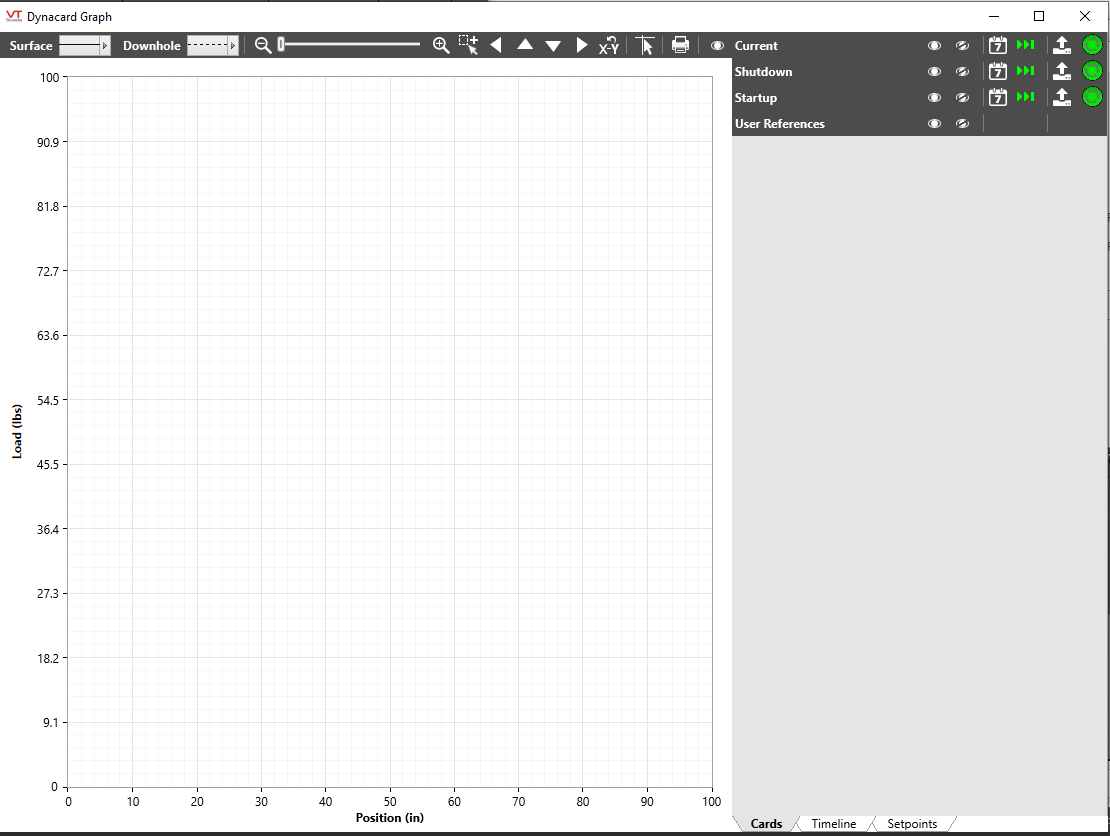Select the crosshair cursor tool
This screenshot has height=836, width=1110.
coord(645,45)
